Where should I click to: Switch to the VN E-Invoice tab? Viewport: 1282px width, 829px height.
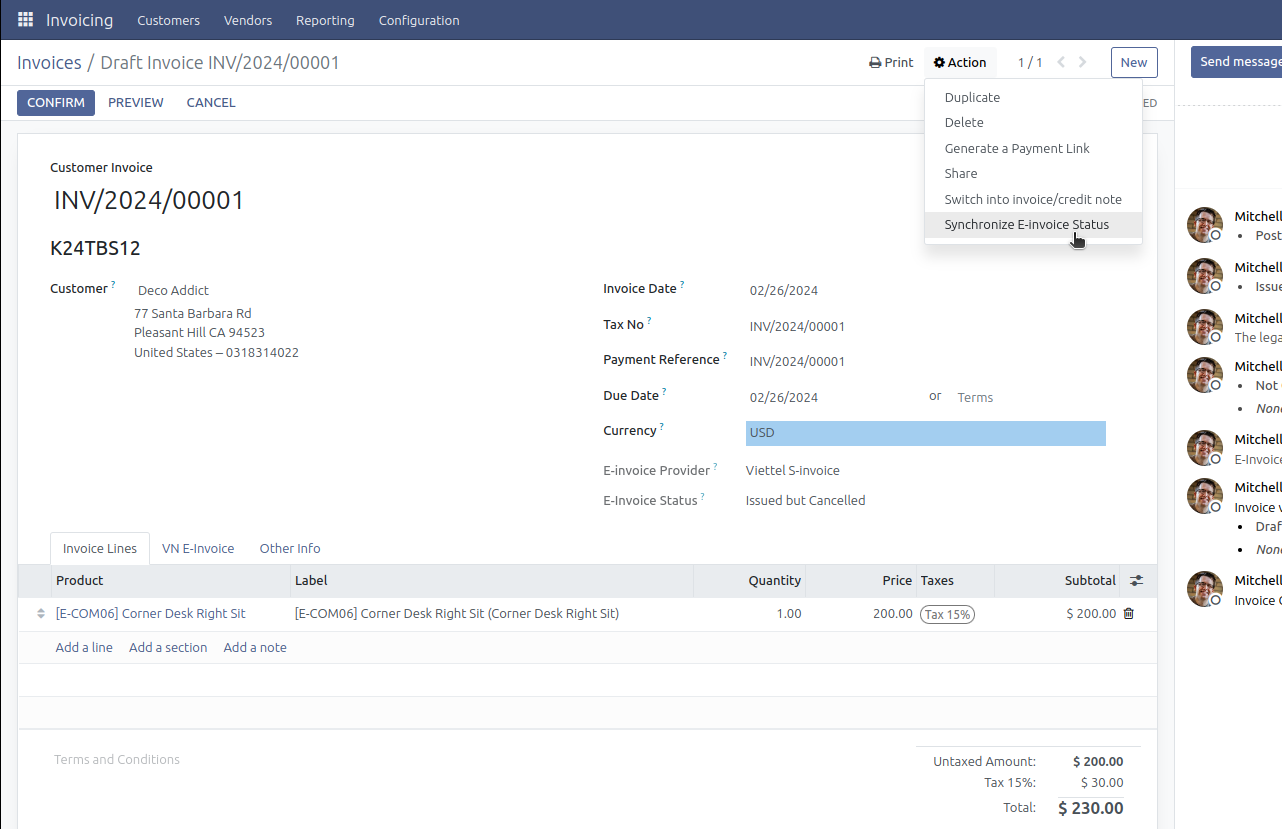[198, 548]
